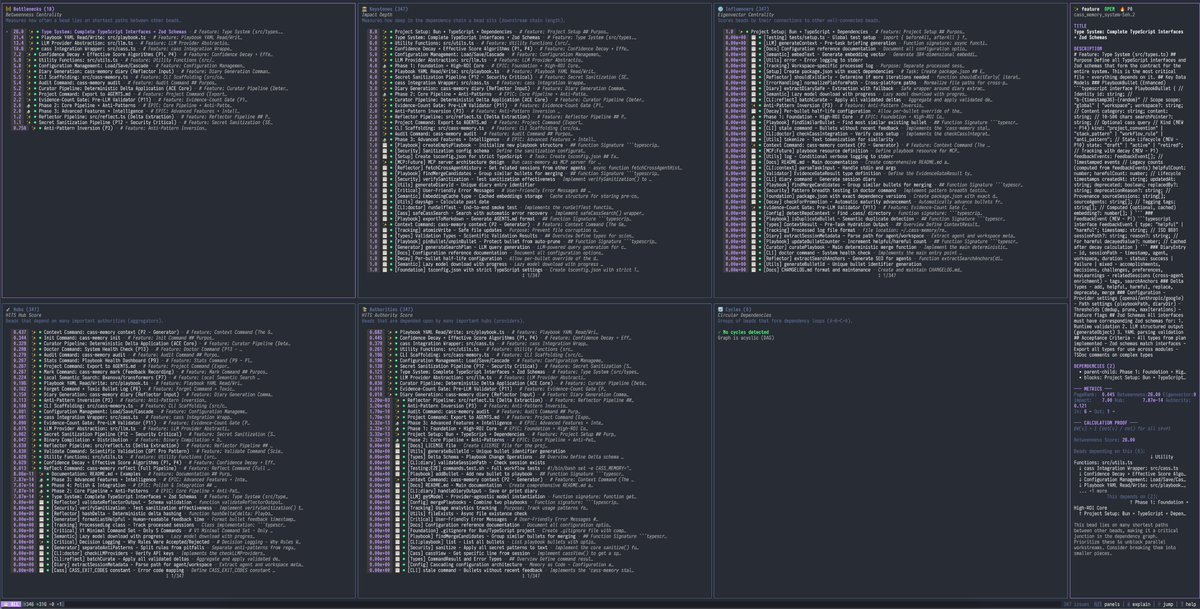Click the feature type icon in detail pane

coord(1076,9)
